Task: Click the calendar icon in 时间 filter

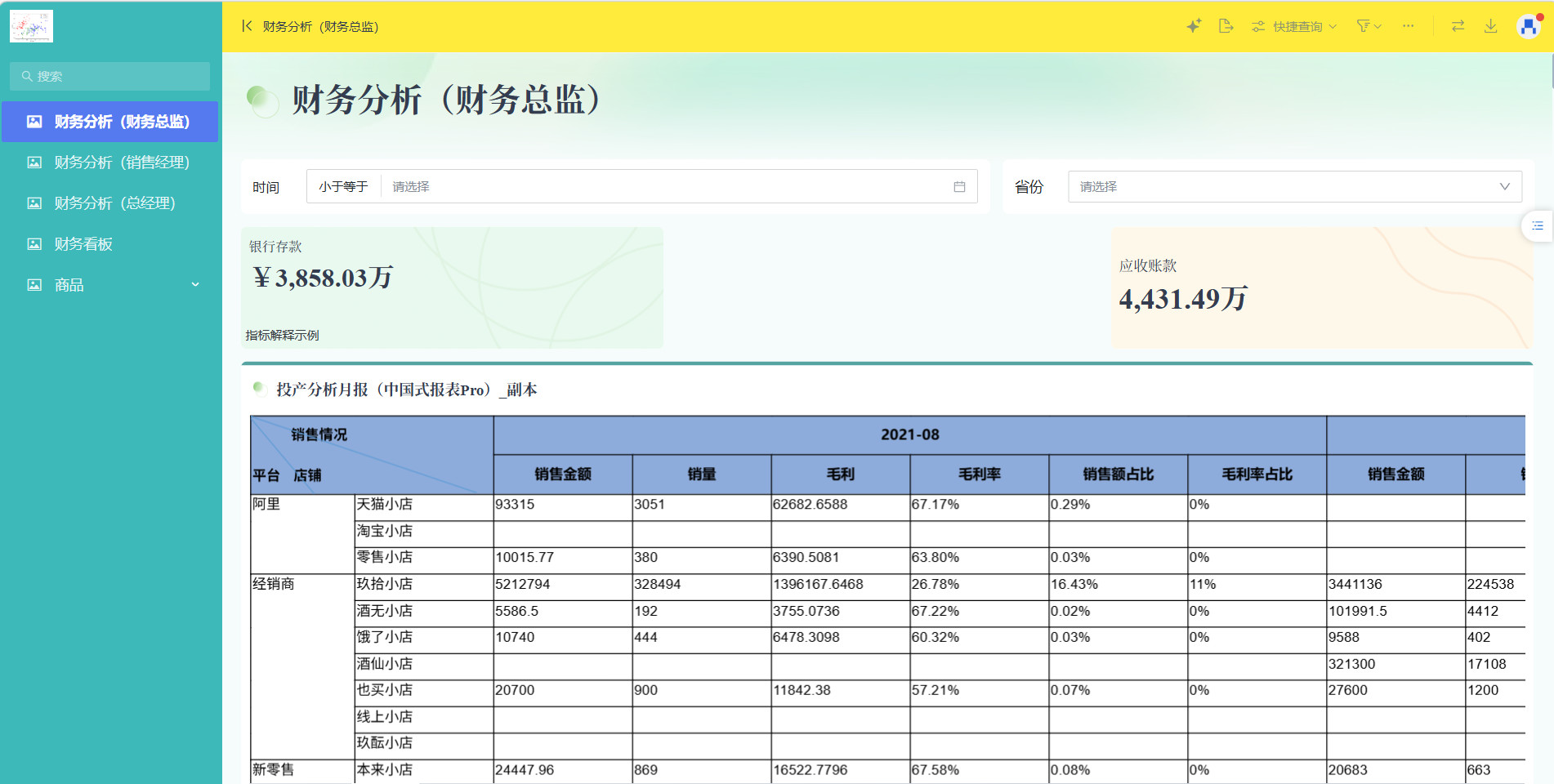Action: (x=959, y=187)
